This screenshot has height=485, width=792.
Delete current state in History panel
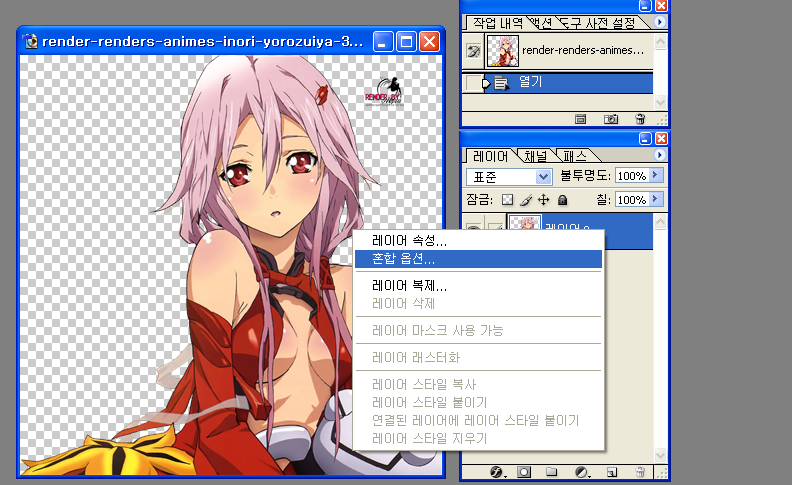point(640,119)
